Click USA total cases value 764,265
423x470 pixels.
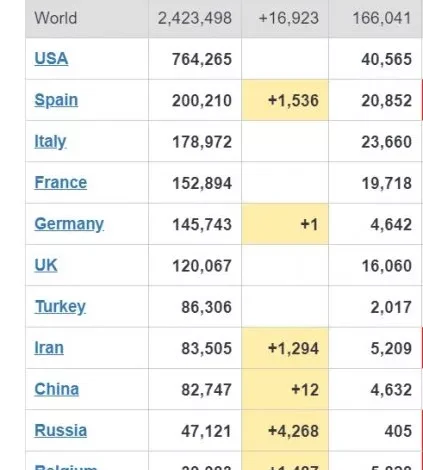point(202,59)
